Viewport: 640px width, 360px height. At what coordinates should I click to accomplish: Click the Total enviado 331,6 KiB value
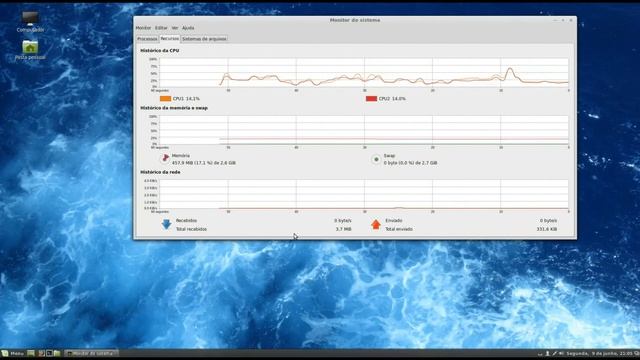(x=547, y=229)
